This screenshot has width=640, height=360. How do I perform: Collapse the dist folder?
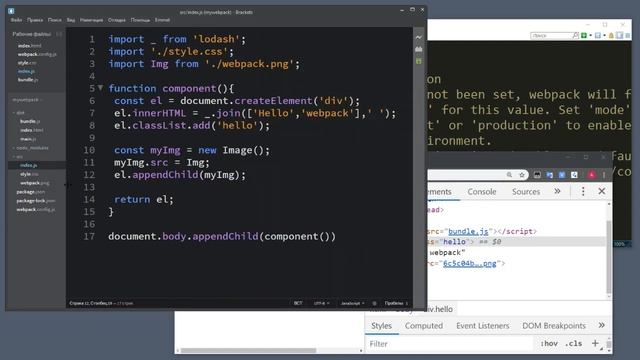tap(19, 113)
